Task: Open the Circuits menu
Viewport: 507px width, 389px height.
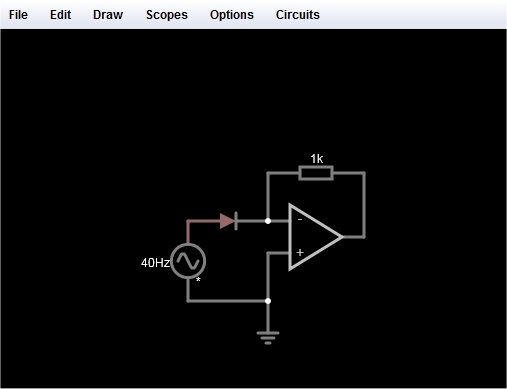Action: tap(298, 15)
